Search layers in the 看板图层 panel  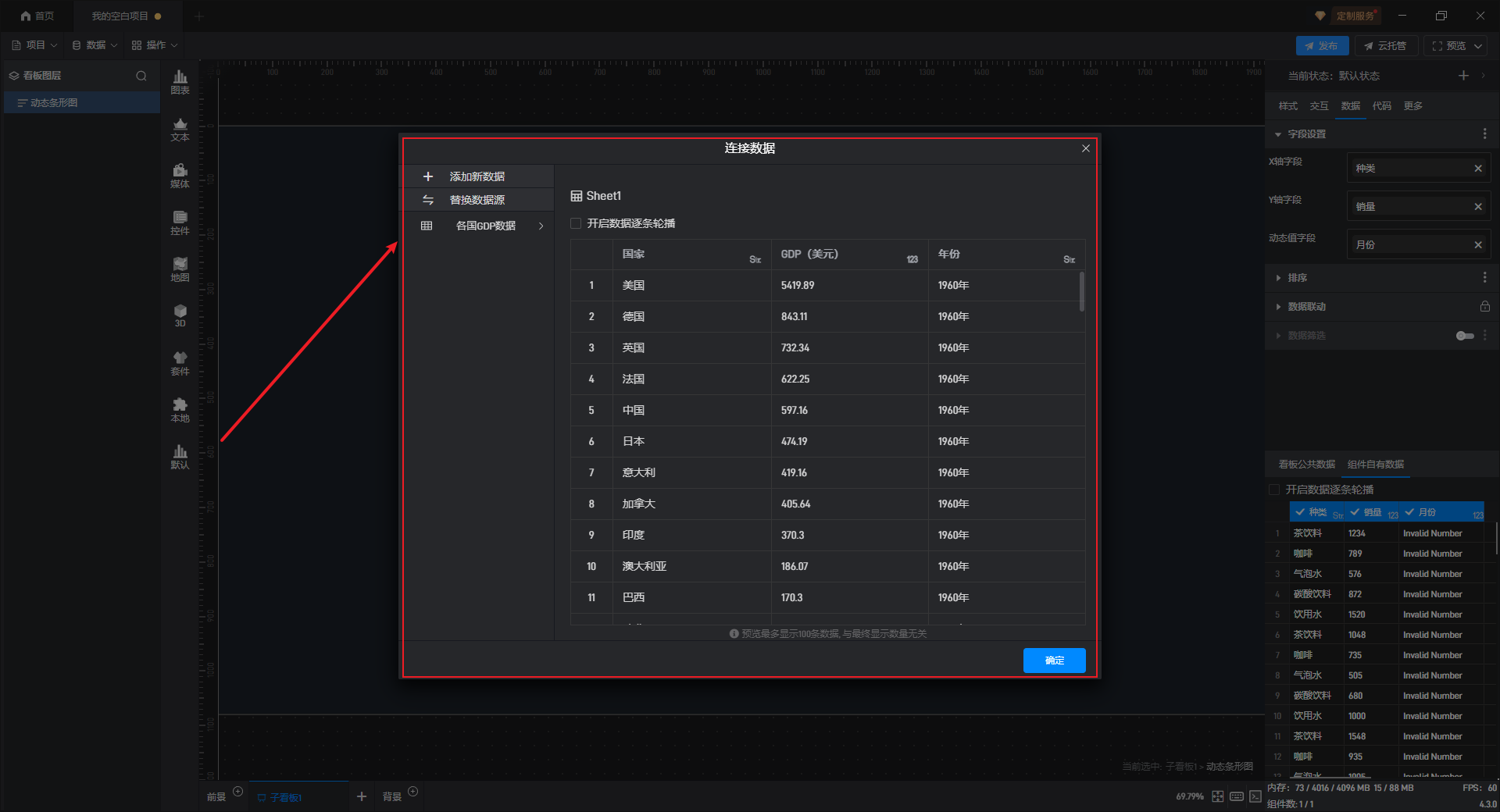tap(141, 76)
